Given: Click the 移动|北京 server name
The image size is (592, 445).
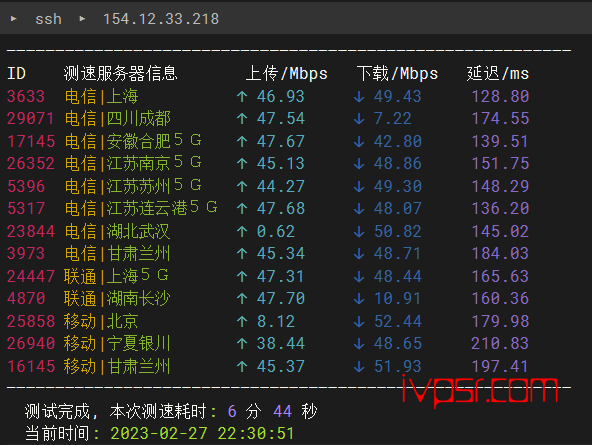Looking at the screenshot, I should [101, 321].
